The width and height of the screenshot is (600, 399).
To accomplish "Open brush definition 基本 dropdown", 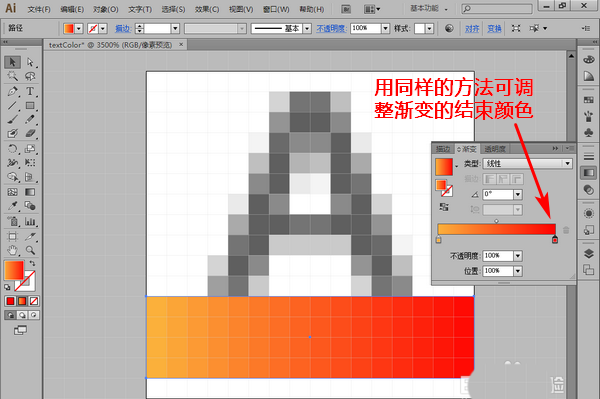I will [x=307, y=28].
